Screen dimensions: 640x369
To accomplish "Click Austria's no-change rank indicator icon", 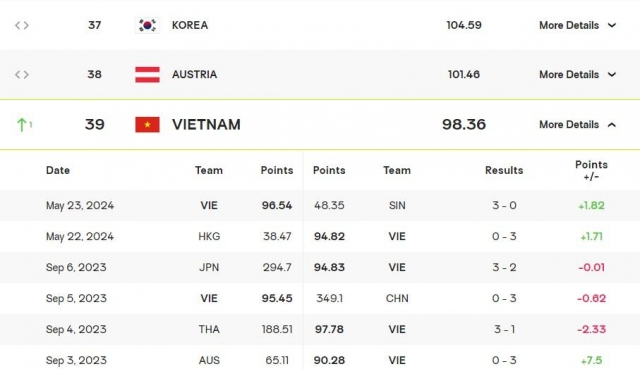I will [22, 75].
